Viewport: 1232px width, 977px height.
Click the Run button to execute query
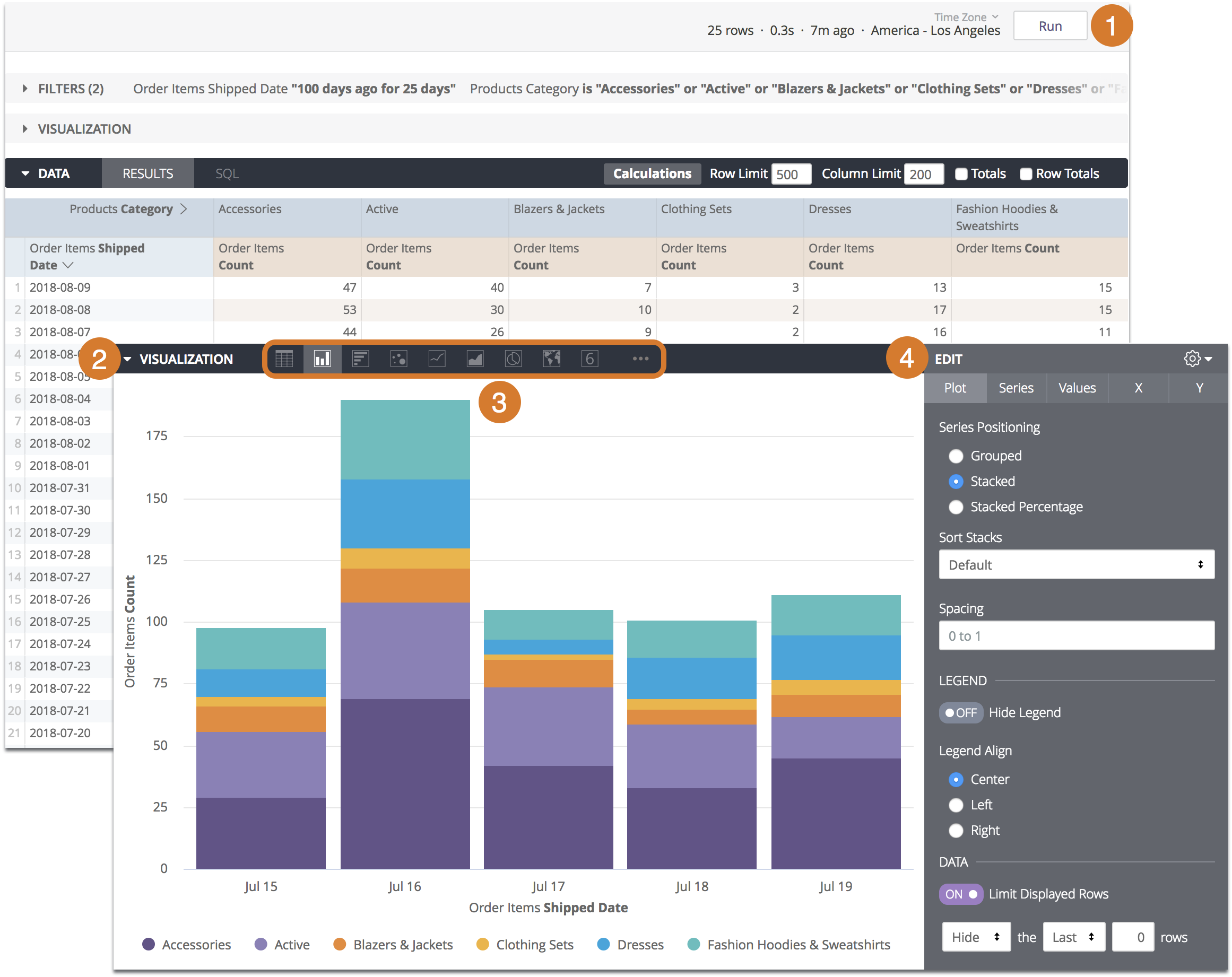[1051, 28]
